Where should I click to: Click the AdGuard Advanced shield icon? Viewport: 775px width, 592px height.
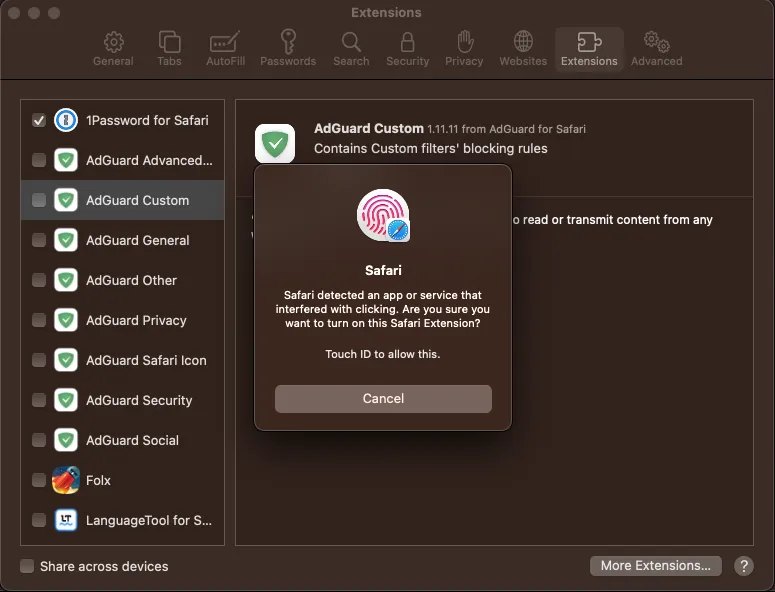click(x=66, y=160)
